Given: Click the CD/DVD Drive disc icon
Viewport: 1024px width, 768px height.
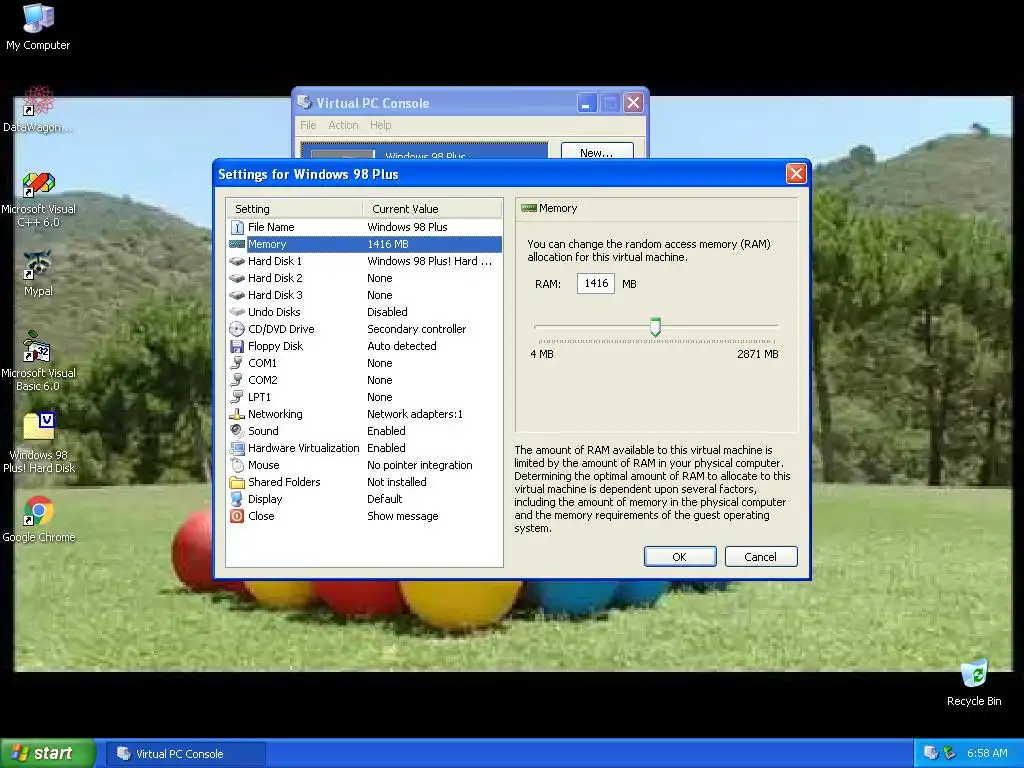Looking at the screenshot, I should click(x=237, y=329).
